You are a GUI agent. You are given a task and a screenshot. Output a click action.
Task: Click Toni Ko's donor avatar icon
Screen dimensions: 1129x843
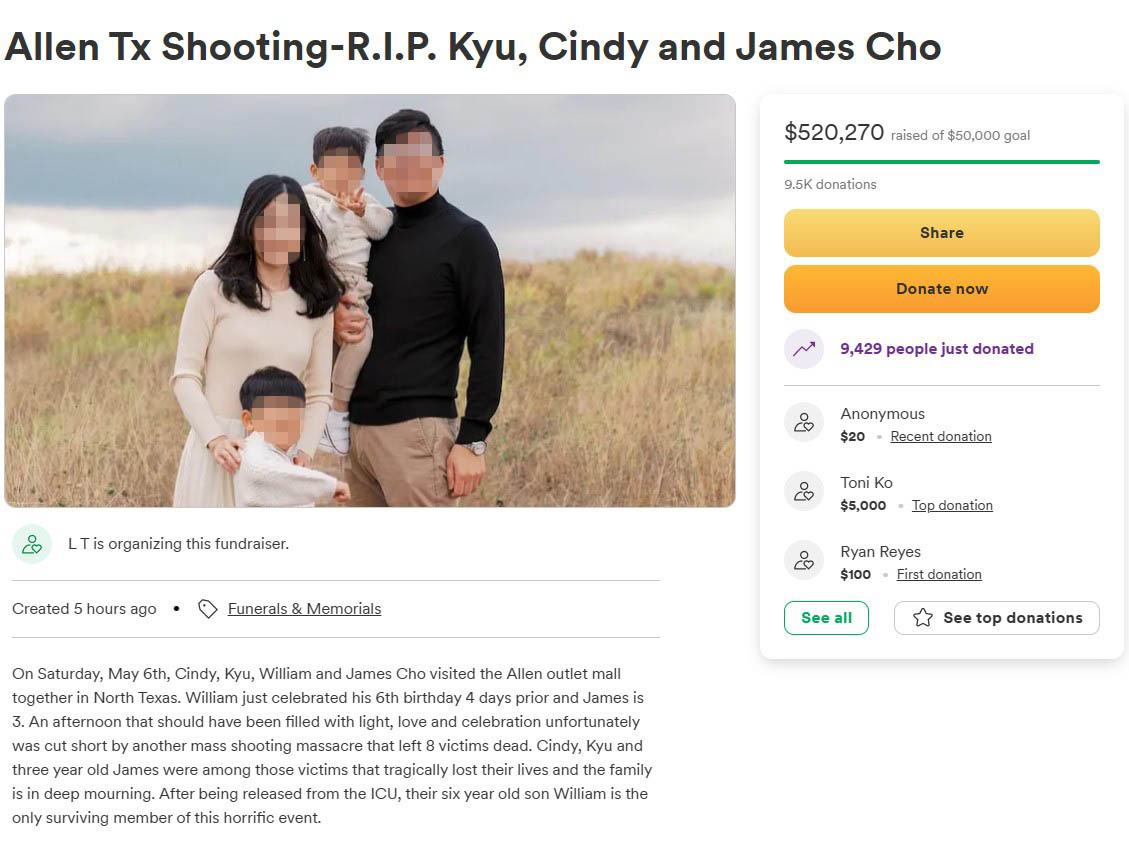point(804,492)
